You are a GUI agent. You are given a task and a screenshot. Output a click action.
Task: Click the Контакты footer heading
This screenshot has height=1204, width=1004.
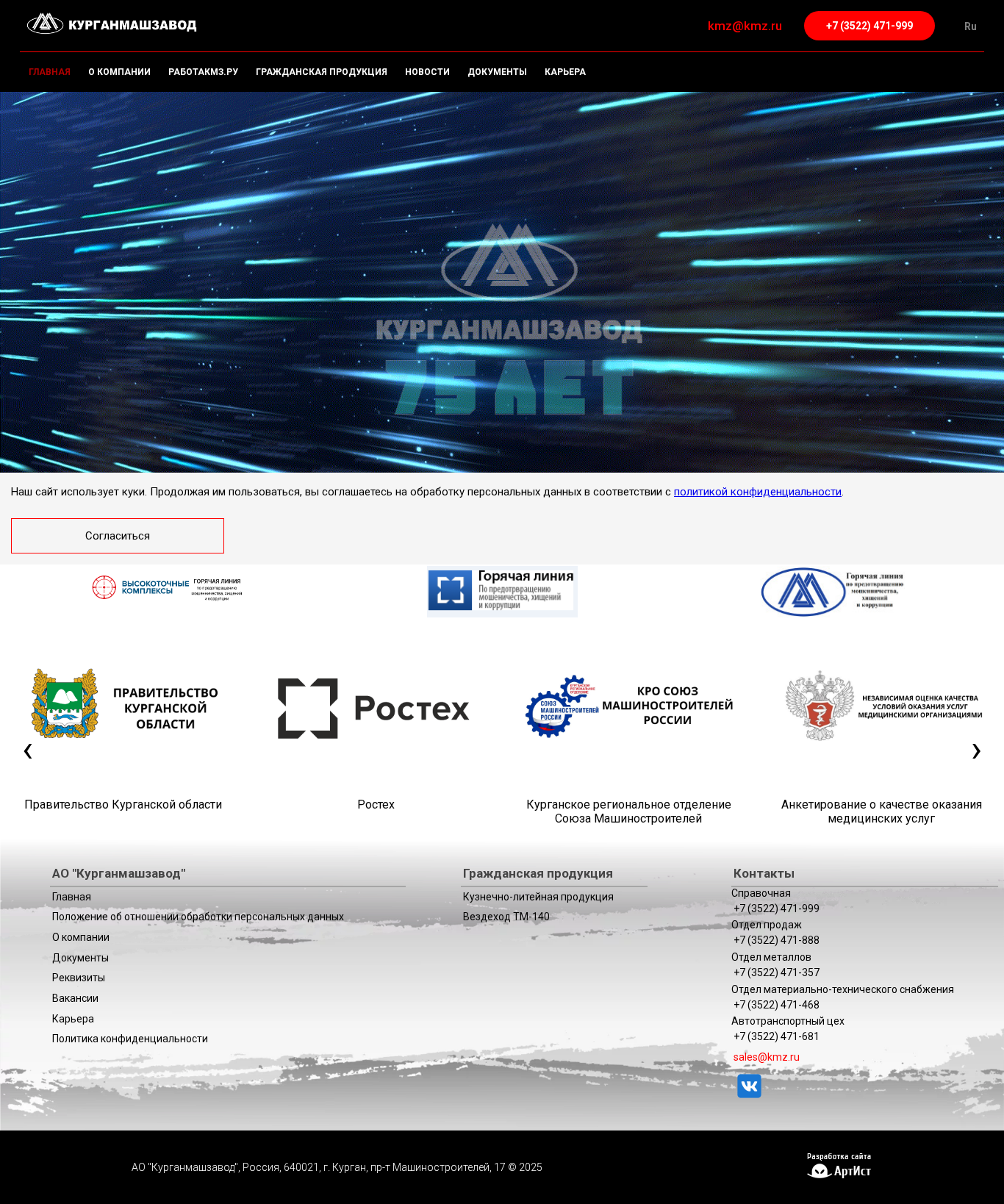[x=764, y=873]
